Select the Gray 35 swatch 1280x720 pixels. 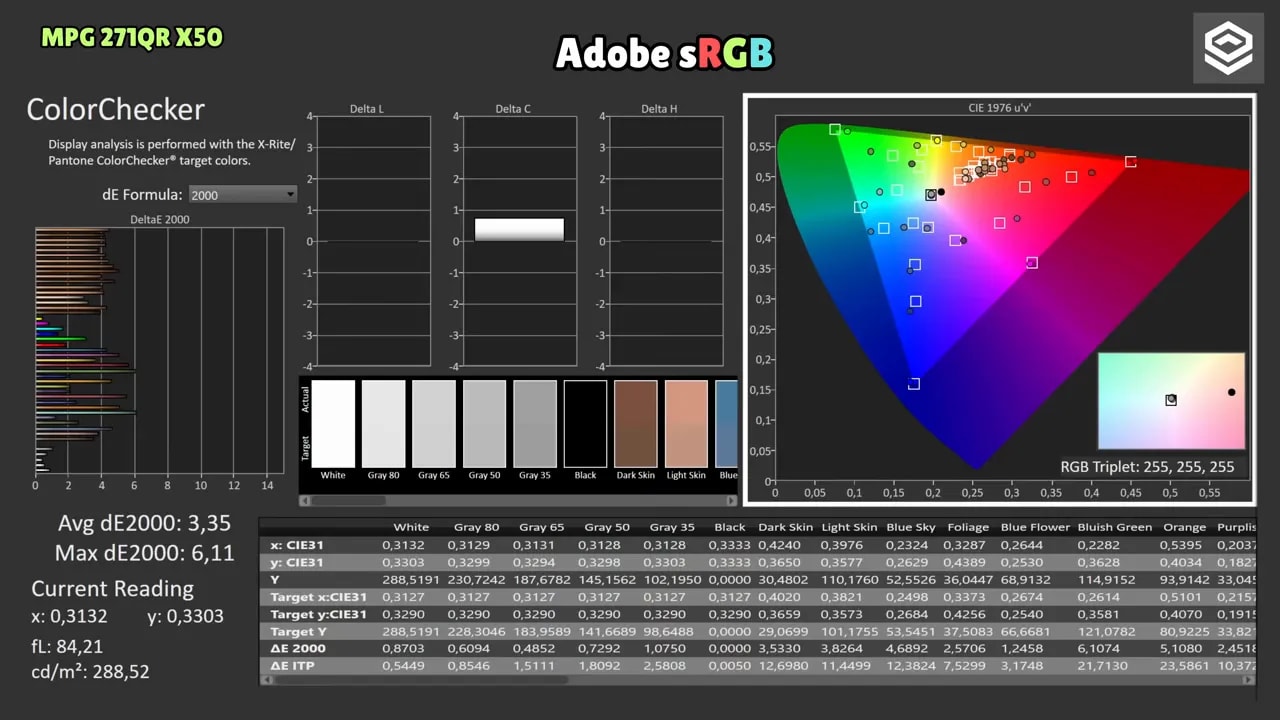pyautogui.click(x=535, y=424)
